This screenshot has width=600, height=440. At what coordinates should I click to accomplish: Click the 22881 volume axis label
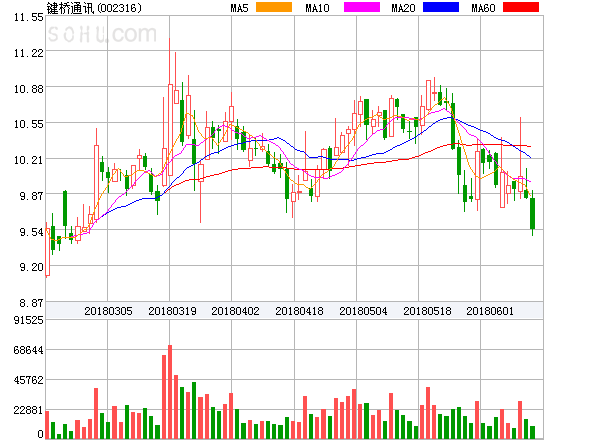pos(29,410)
